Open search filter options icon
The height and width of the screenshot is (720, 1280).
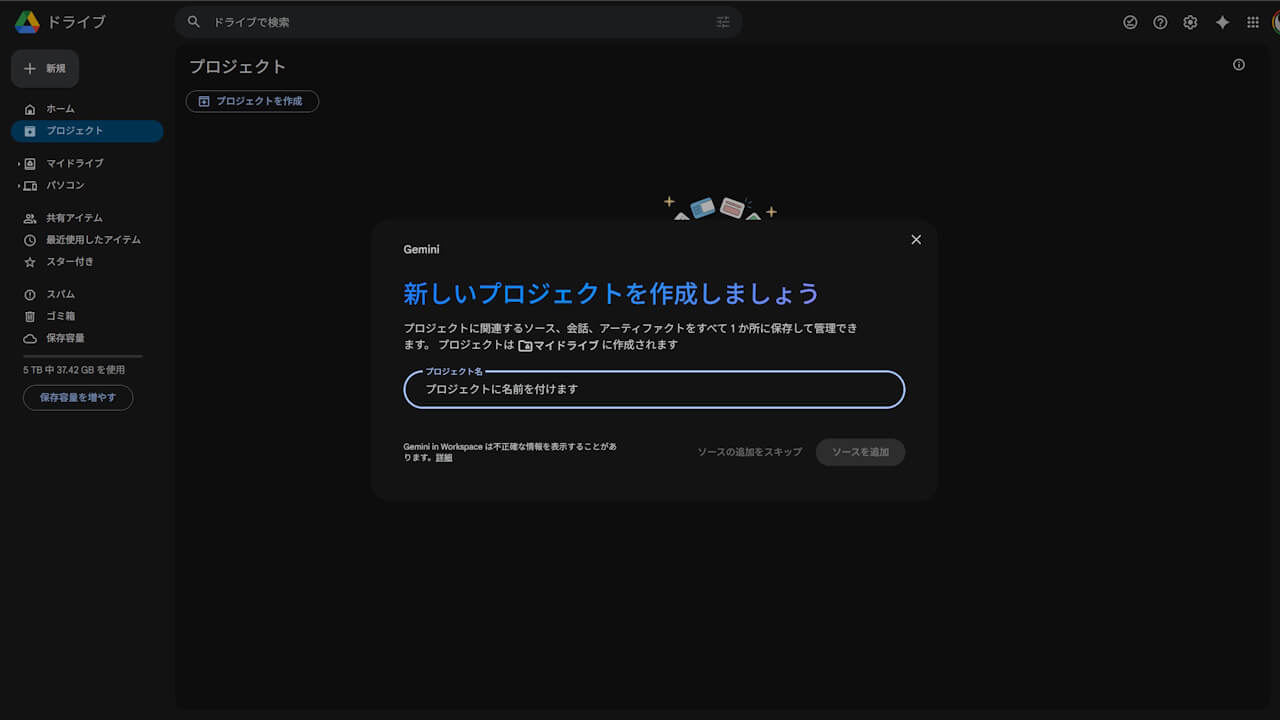coord(723,22)
